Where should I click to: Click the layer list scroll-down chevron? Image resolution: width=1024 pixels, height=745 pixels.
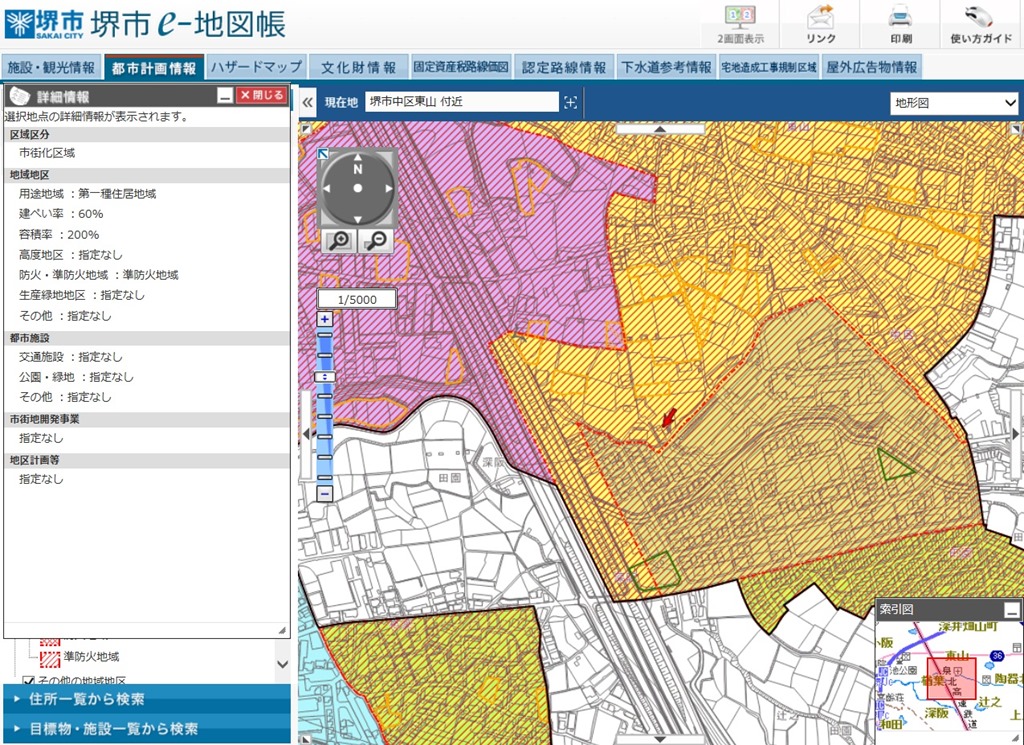[283, 664]
